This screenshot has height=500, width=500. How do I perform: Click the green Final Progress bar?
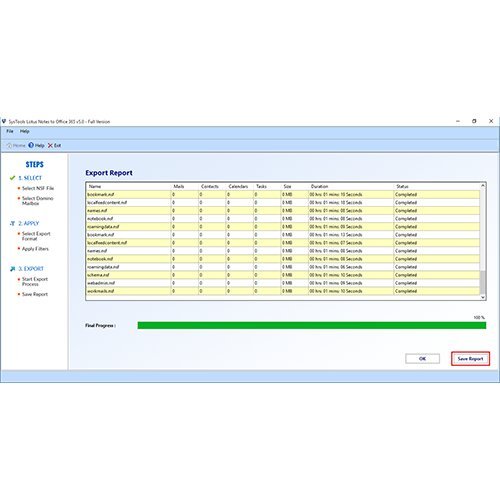[x=312, y=325]
